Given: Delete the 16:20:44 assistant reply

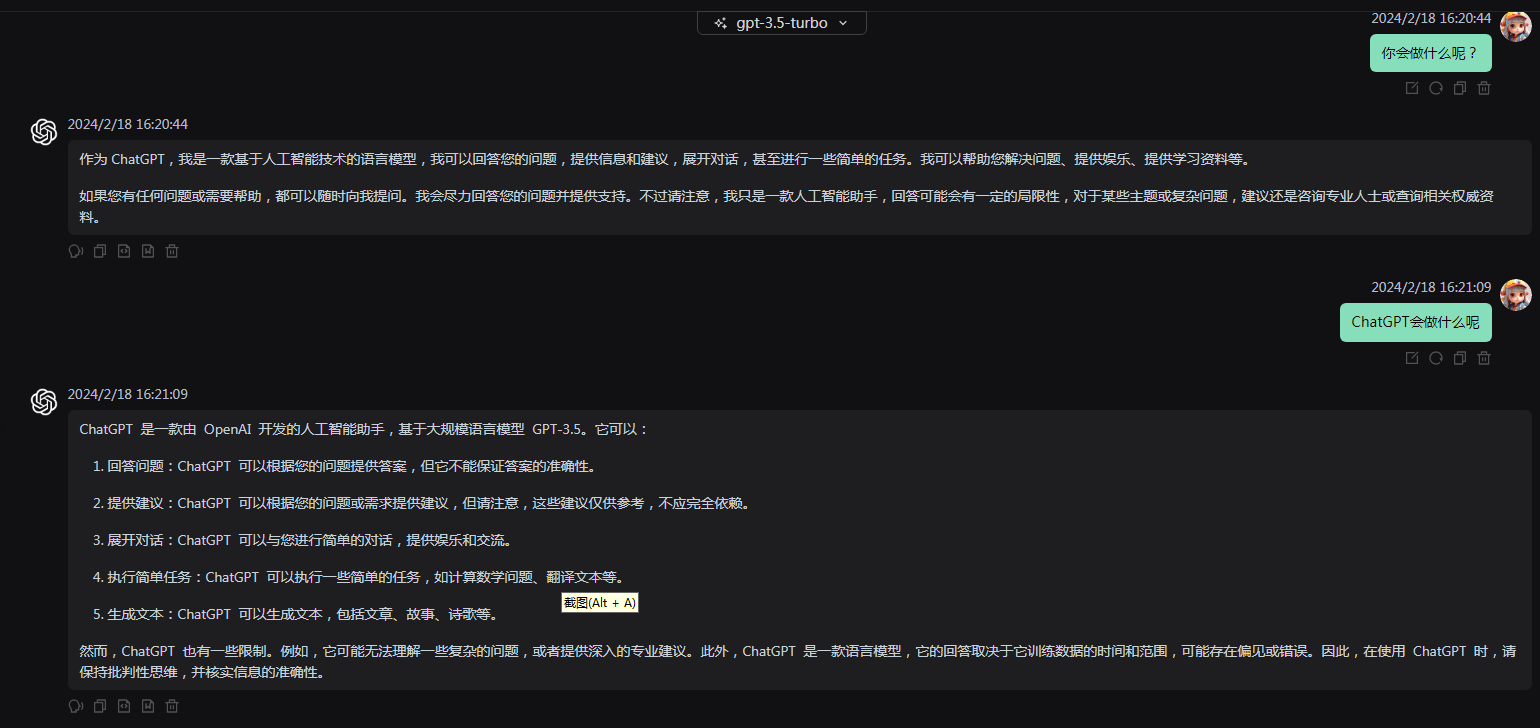Looking at the screenshot, I should (x=172, y=251).
